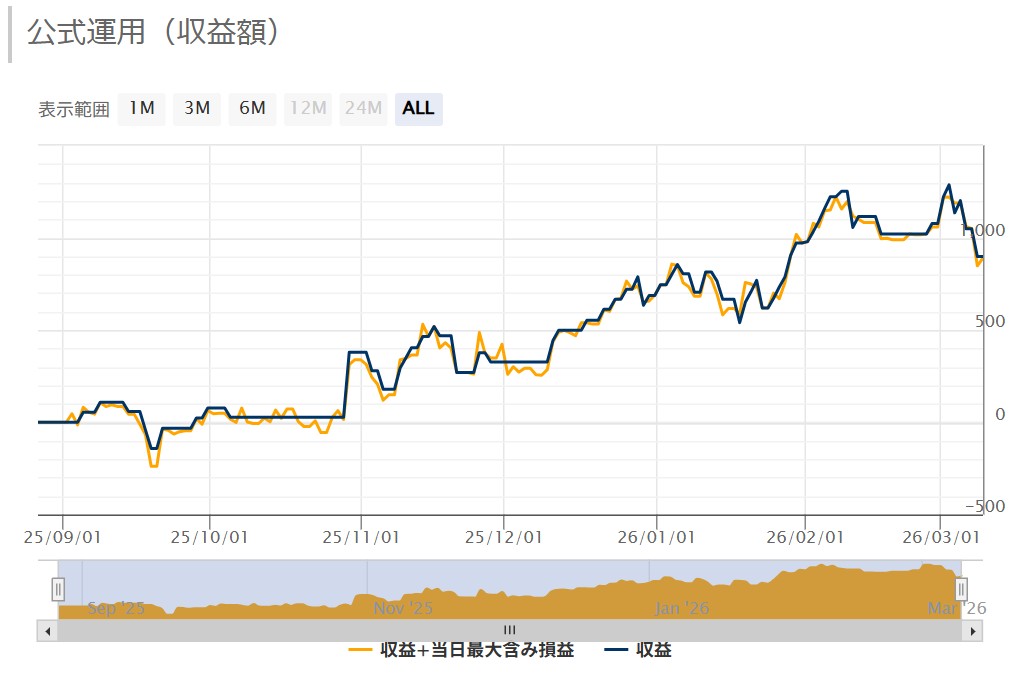Click the left navigator handle
The width and height of the screenshot is (1019, 674).
(58, 589)
